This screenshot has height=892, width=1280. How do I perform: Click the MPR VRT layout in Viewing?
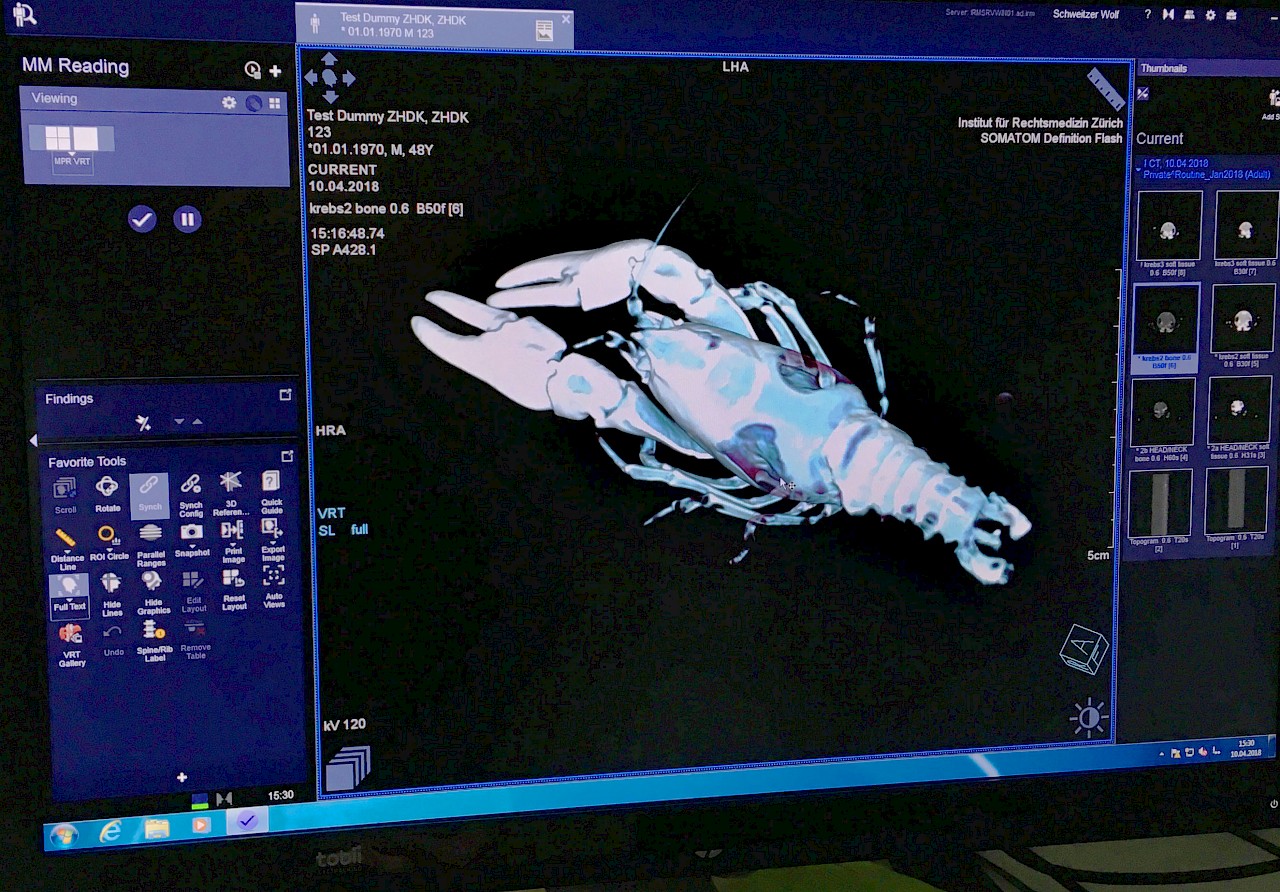(71, 140)
